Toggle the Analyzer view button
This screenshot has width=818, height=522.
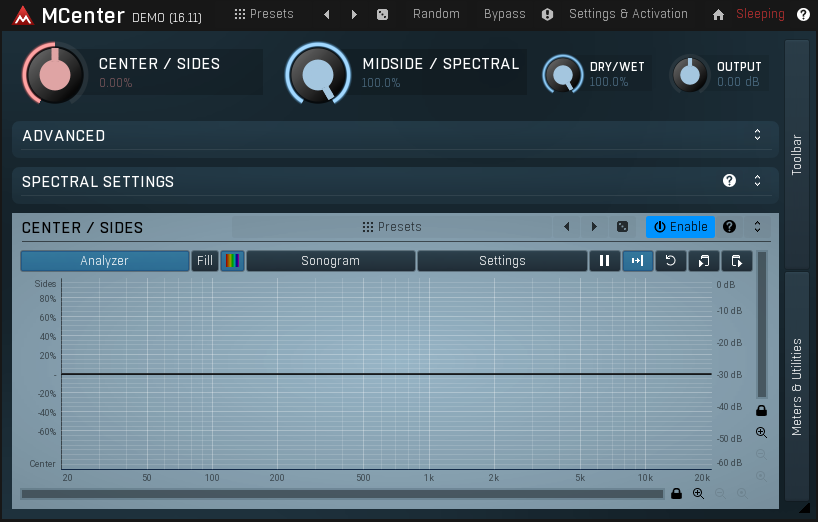(105, 261)
